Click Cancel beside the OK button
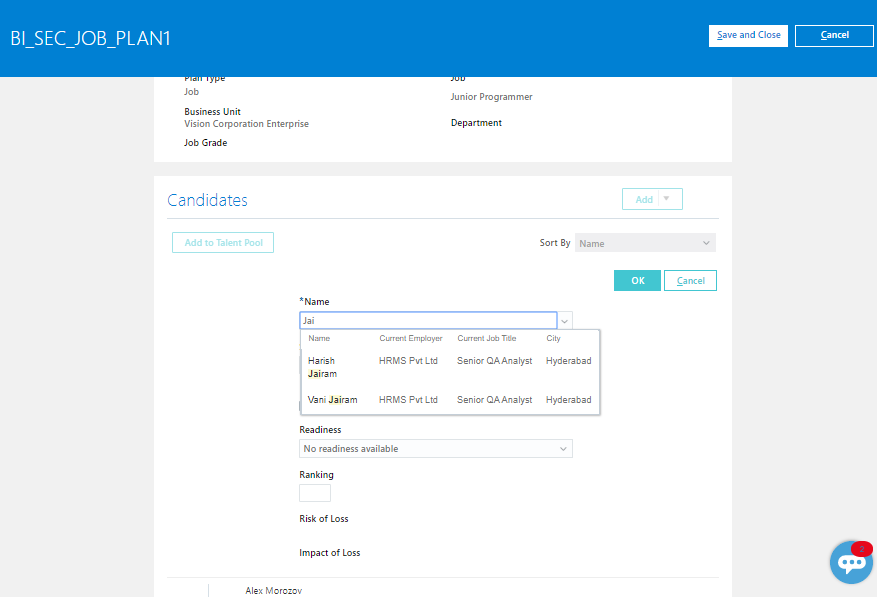This screenshot has width=877, height=597. tap(690, 280)
